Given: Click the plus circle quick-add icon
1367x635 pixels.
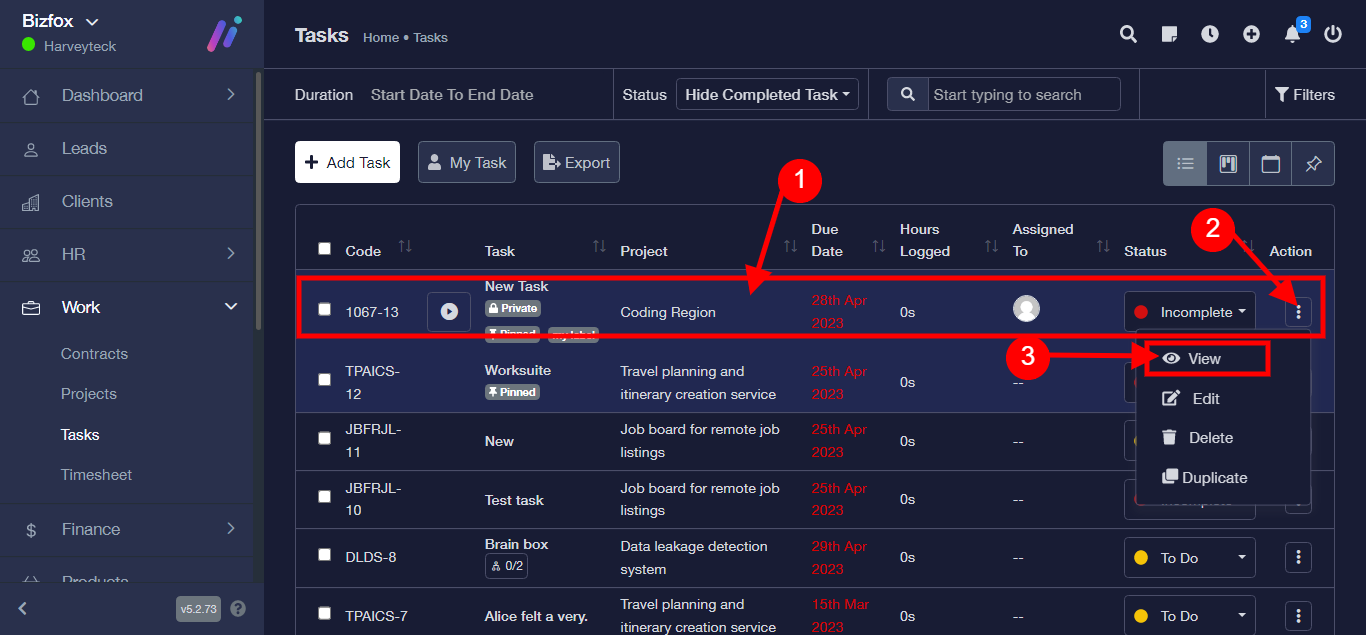Looking at the screenshot, I should (1251, 34).
